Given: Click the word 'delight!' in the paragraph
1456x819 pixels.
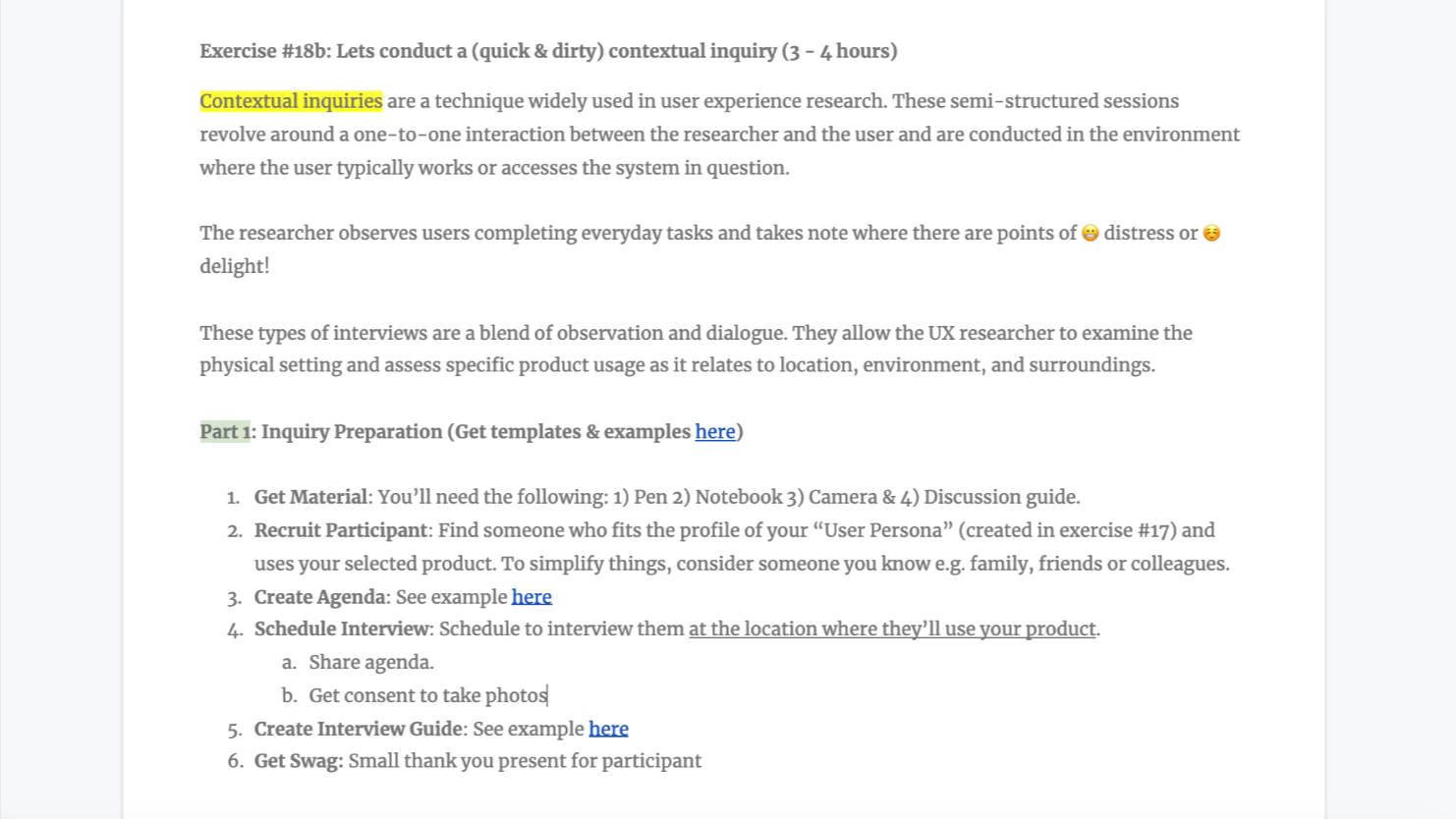Looking at the screenshot, I should (x=234, y=267).
